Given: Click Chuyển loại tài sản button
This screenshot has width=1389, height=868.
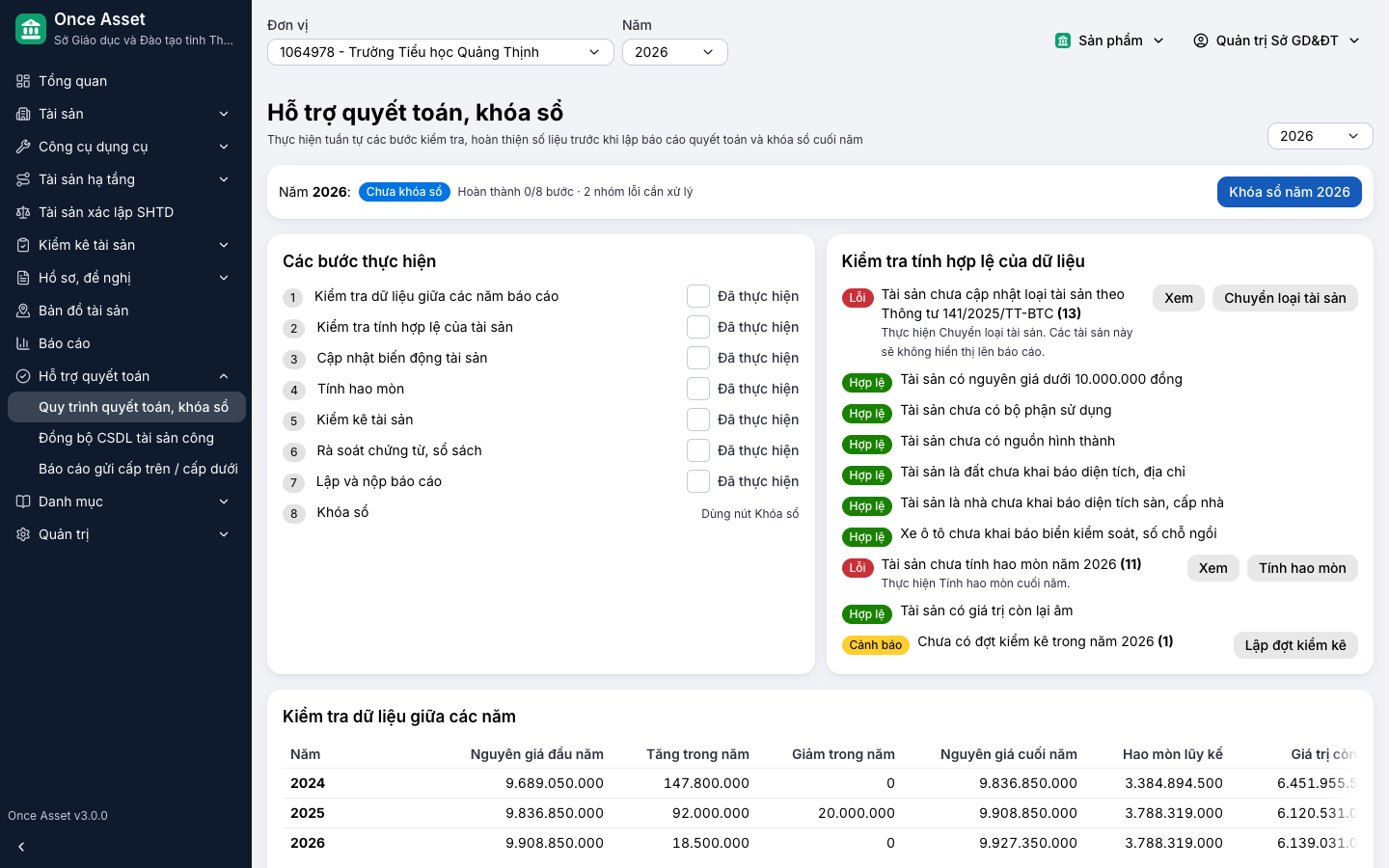Looking at the screenshot, I should pos(1285,298).
